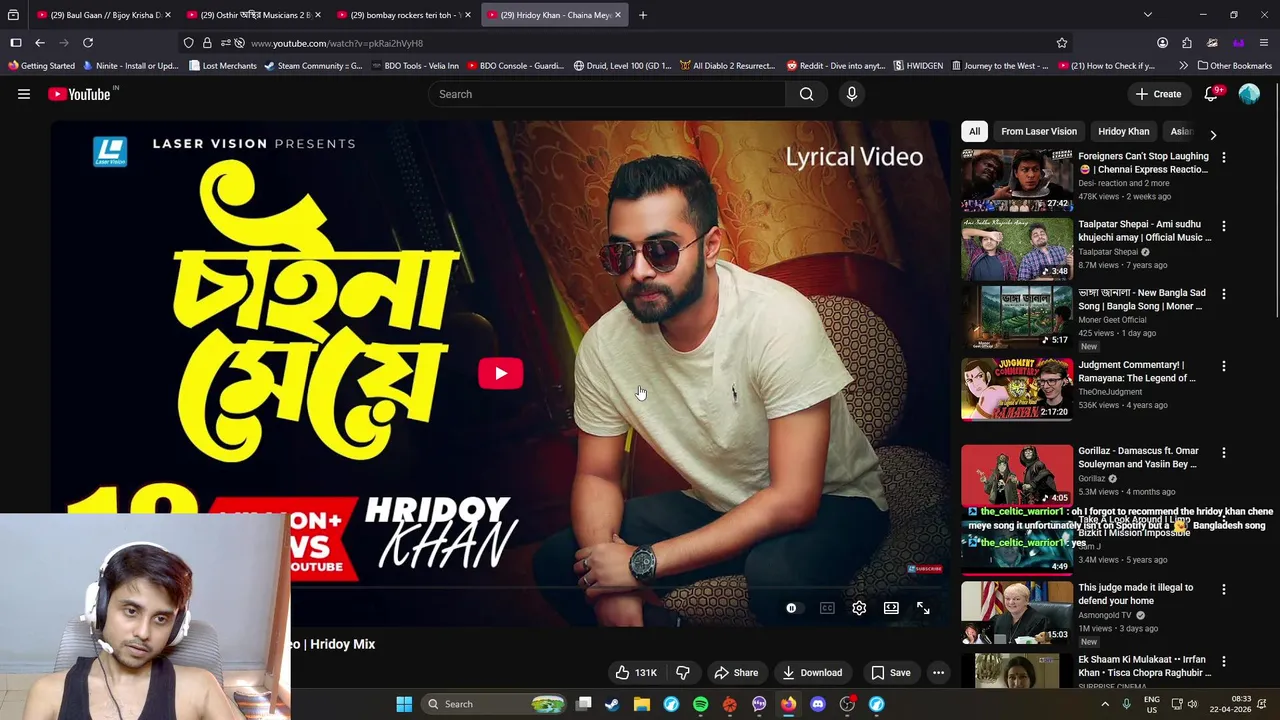Image resolution: width=1280 pixels, height=720 pixels.
Task: Open a new browser tab
Action: coord(643,15)
